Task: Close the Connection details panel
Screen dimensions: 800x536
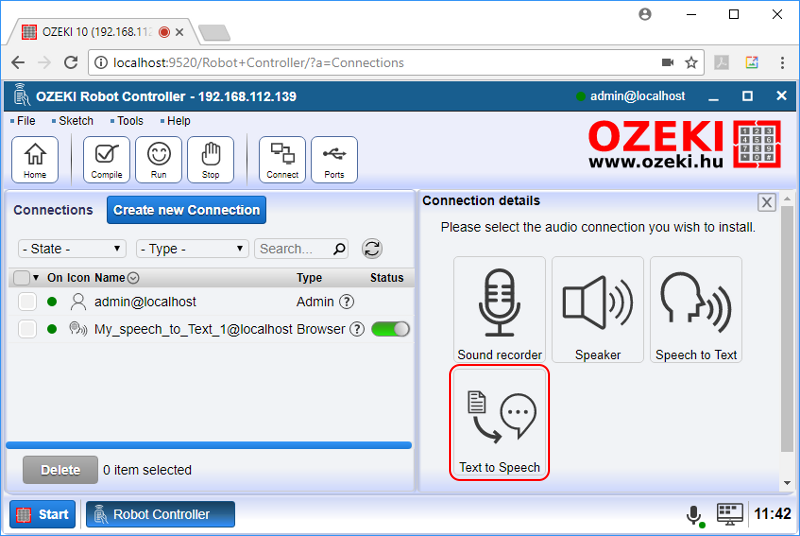Action: (766, 202)
